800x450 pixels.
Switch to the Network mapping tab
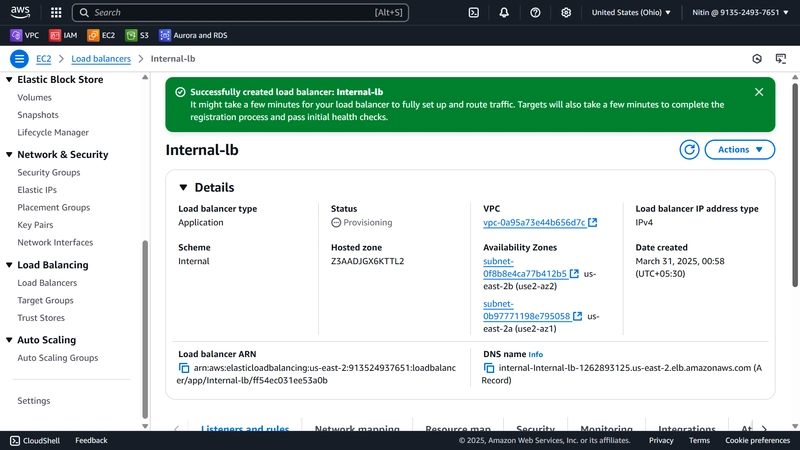tap(357, 428)
